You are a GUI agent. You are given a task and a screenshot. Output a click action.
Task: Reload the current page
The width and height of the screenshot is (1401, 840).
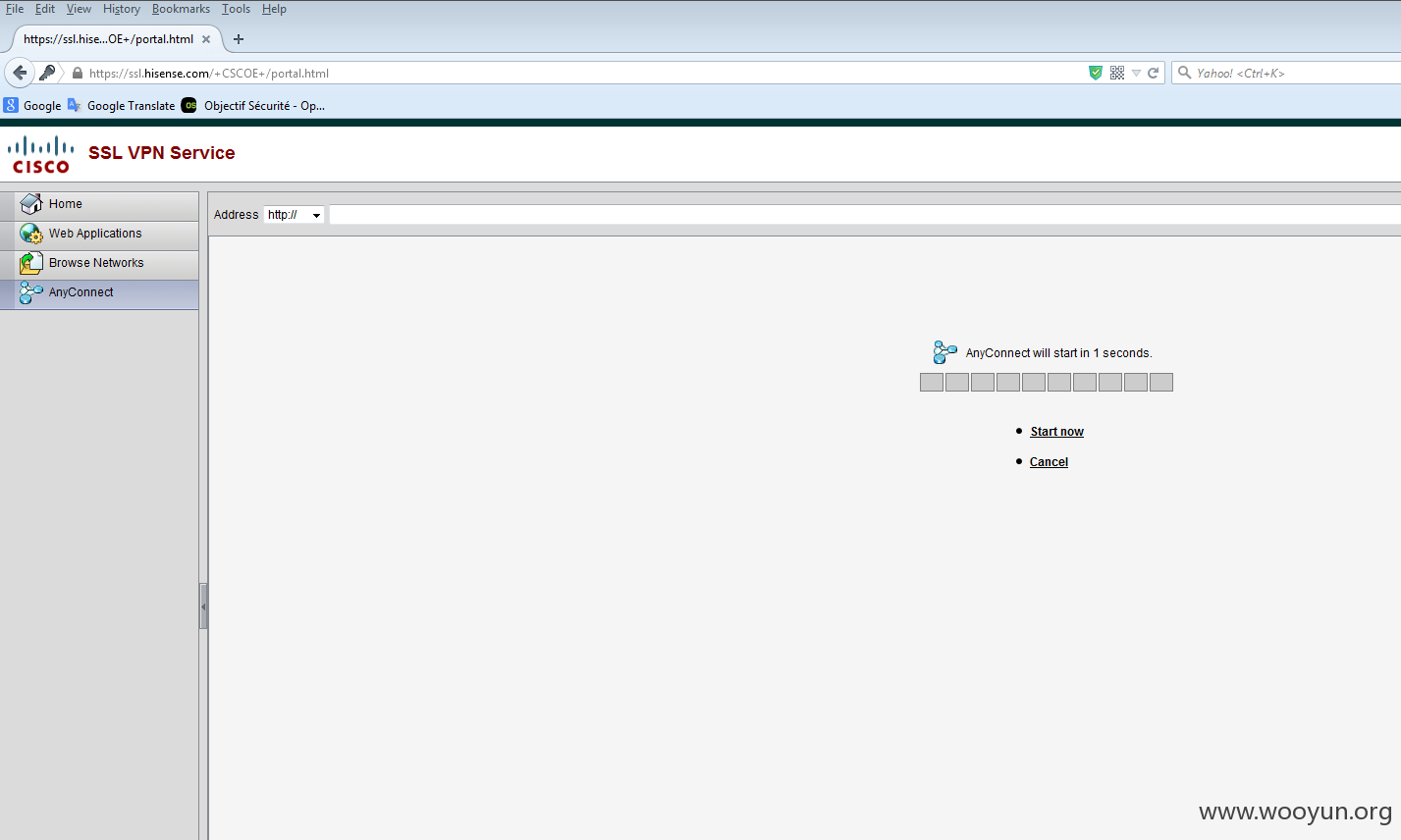click(1154, 73)
